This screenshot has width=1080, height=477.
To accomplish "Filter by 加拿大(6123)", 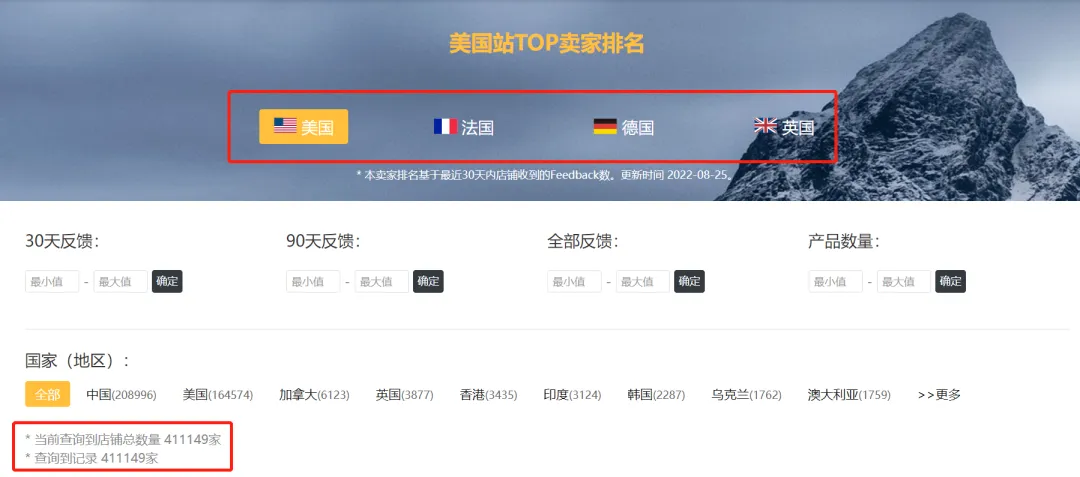I will pyautogui.click(x=314, y=395).
